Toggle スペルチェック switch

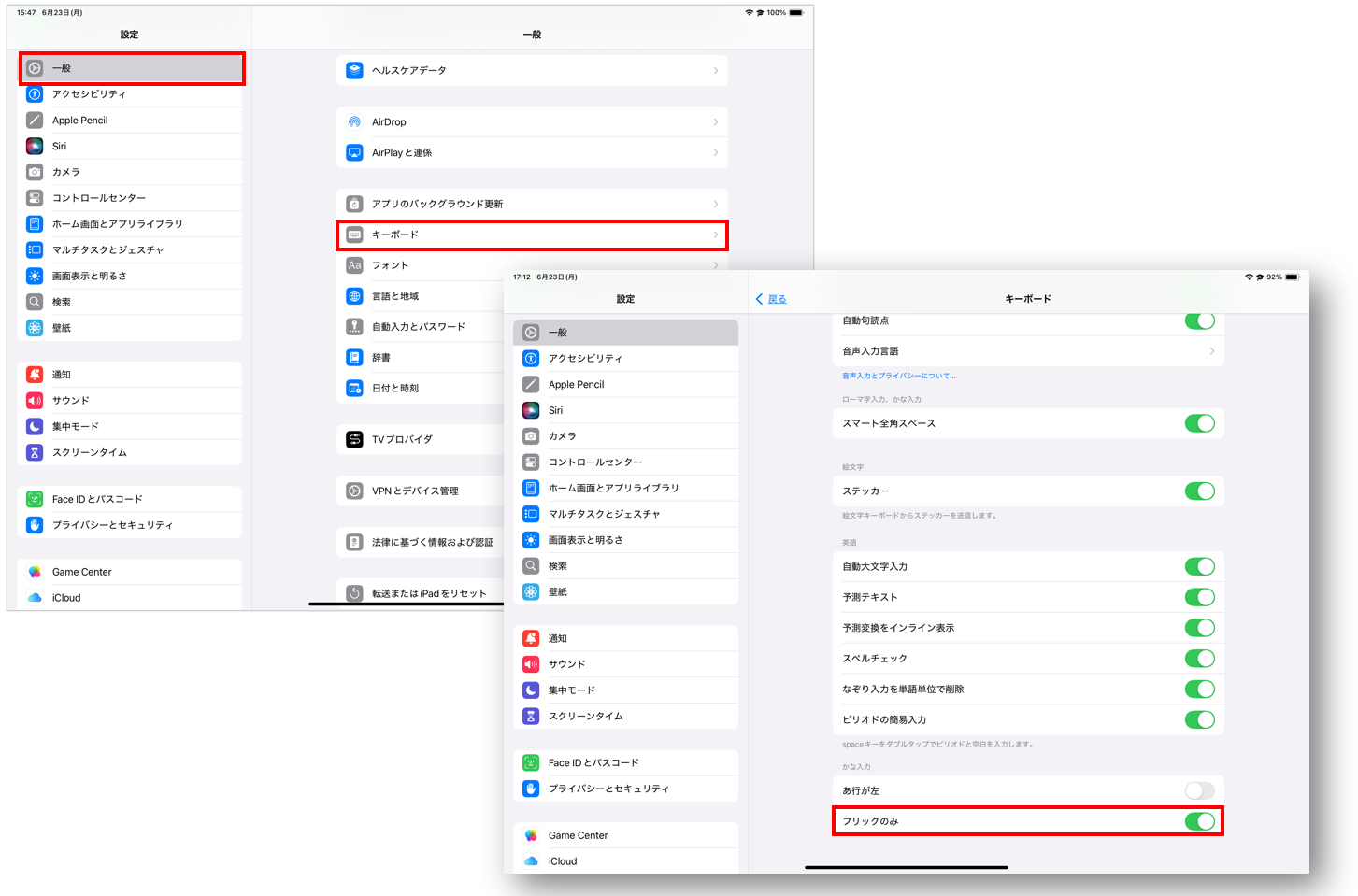pyautogui.click(x=1200, y=659)
